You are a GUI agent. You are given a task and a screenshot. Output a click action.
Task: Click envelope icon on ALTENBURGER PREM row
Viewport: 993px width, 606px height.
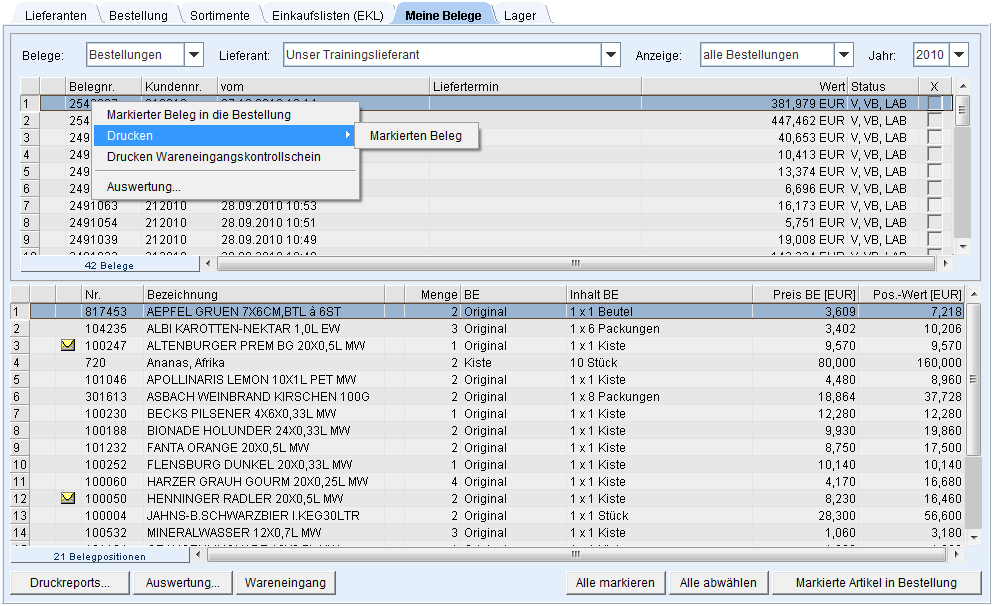coord(68,345)
